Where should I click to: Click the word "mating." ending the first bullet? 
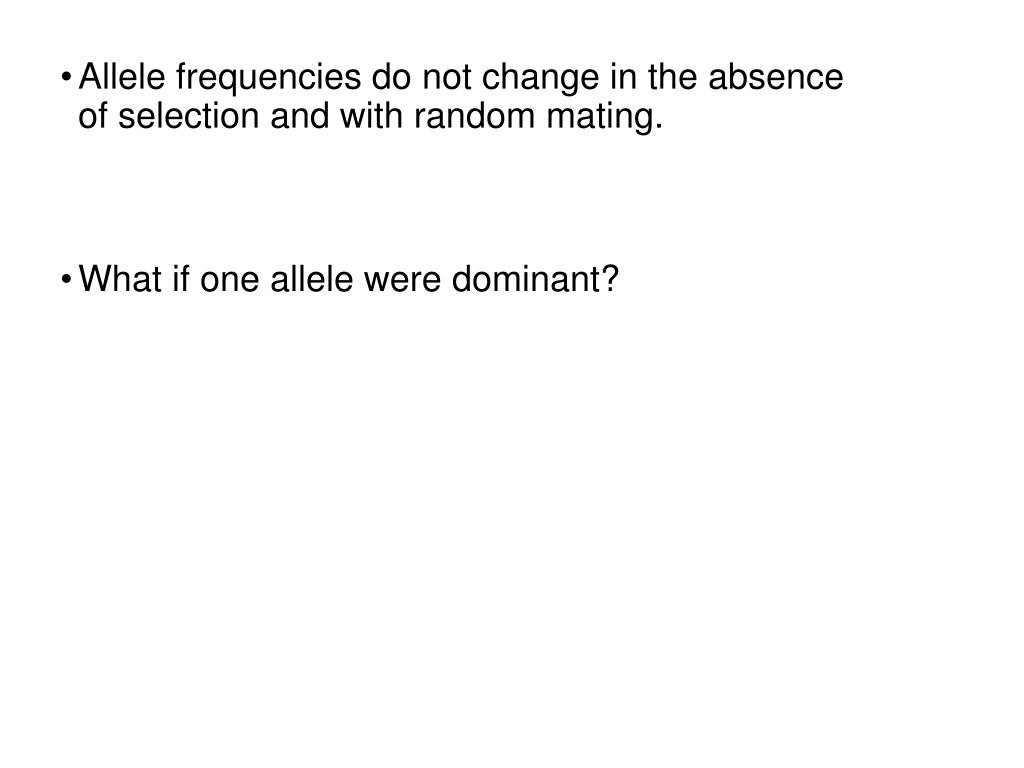(x=605, y=118)
